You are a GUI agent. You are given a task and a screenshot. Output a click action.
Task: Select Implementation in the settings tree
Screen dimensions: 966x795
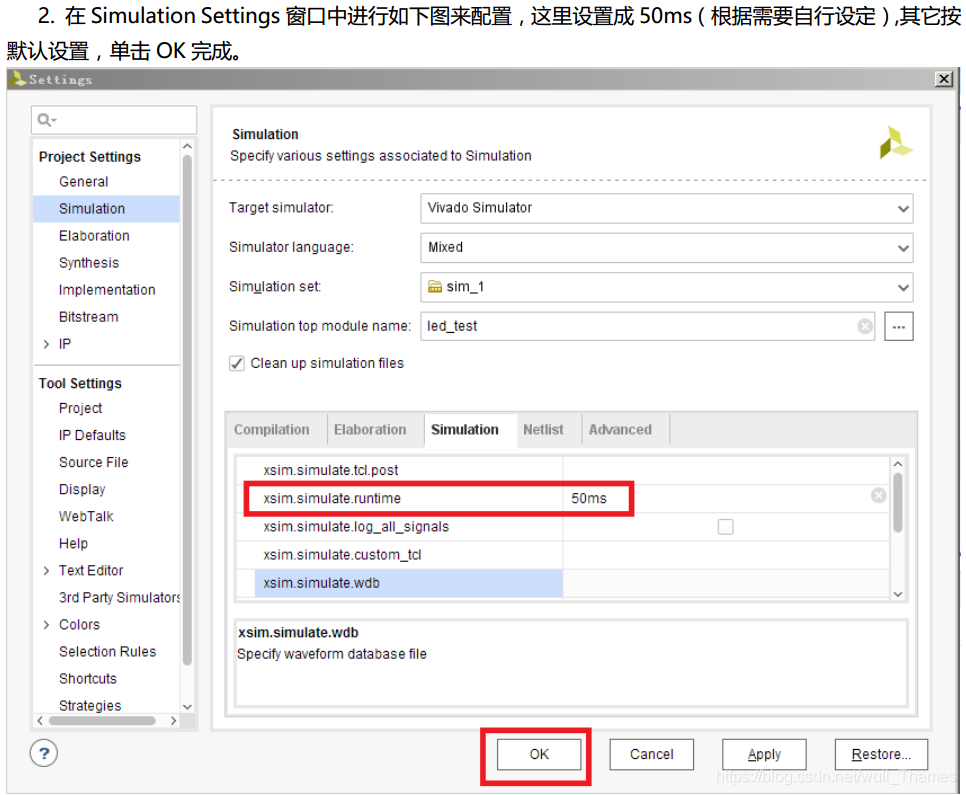[x=107, y=290]
